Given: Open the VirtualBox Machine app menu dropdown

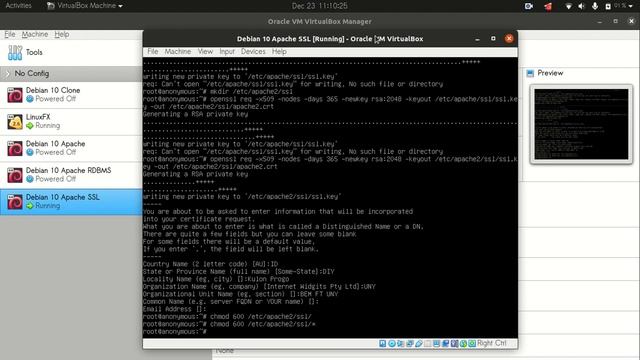Looking at the screenshot, I should (85, 6).
